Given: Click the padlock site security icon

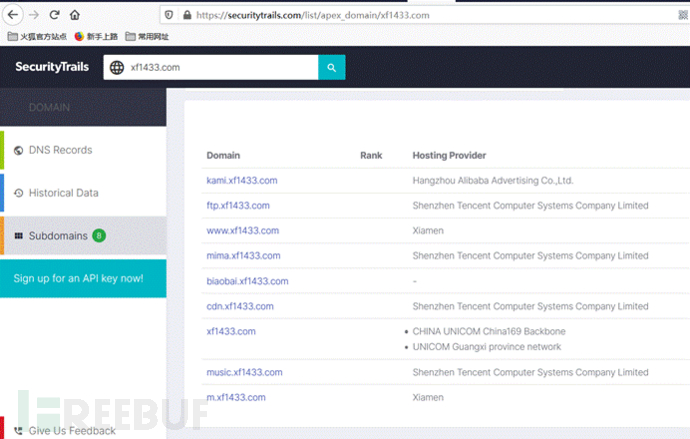Looking at the screenshot, I should point(187,15).
